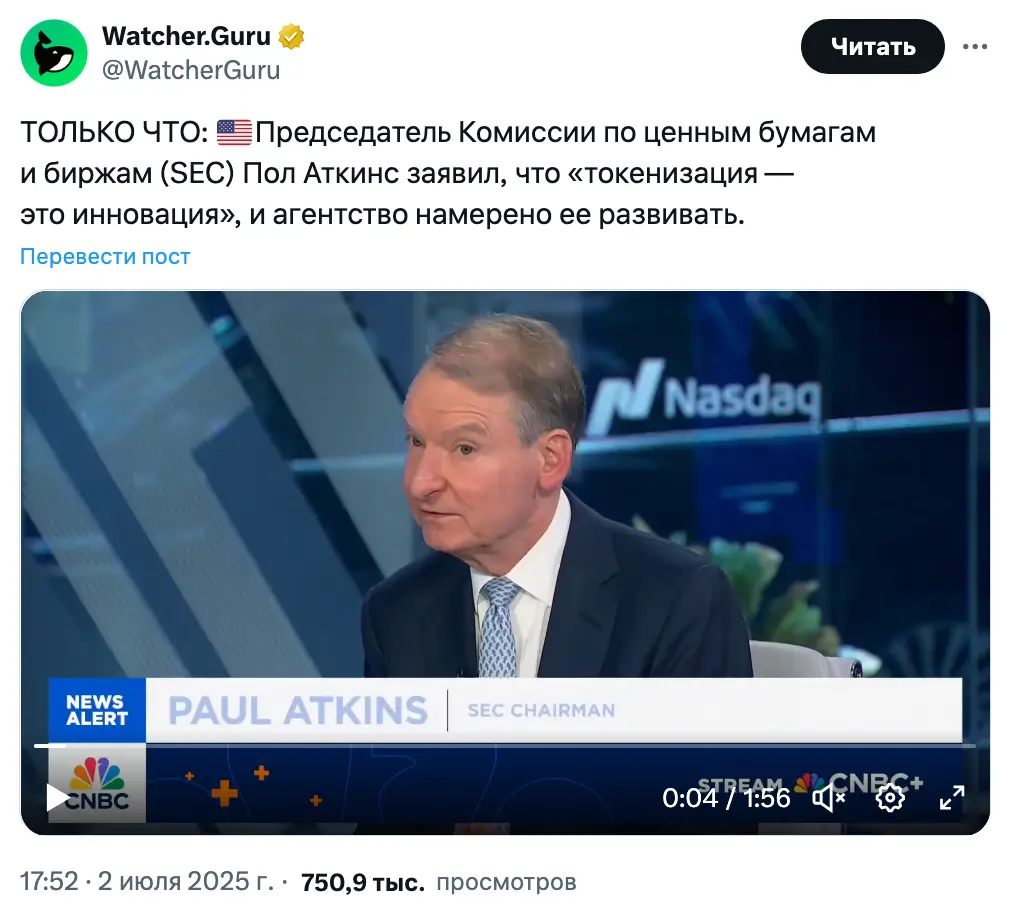This screenshot has height=915, width=1009.
Task: Click the Перевести пост link
Action: click(105, 256)
